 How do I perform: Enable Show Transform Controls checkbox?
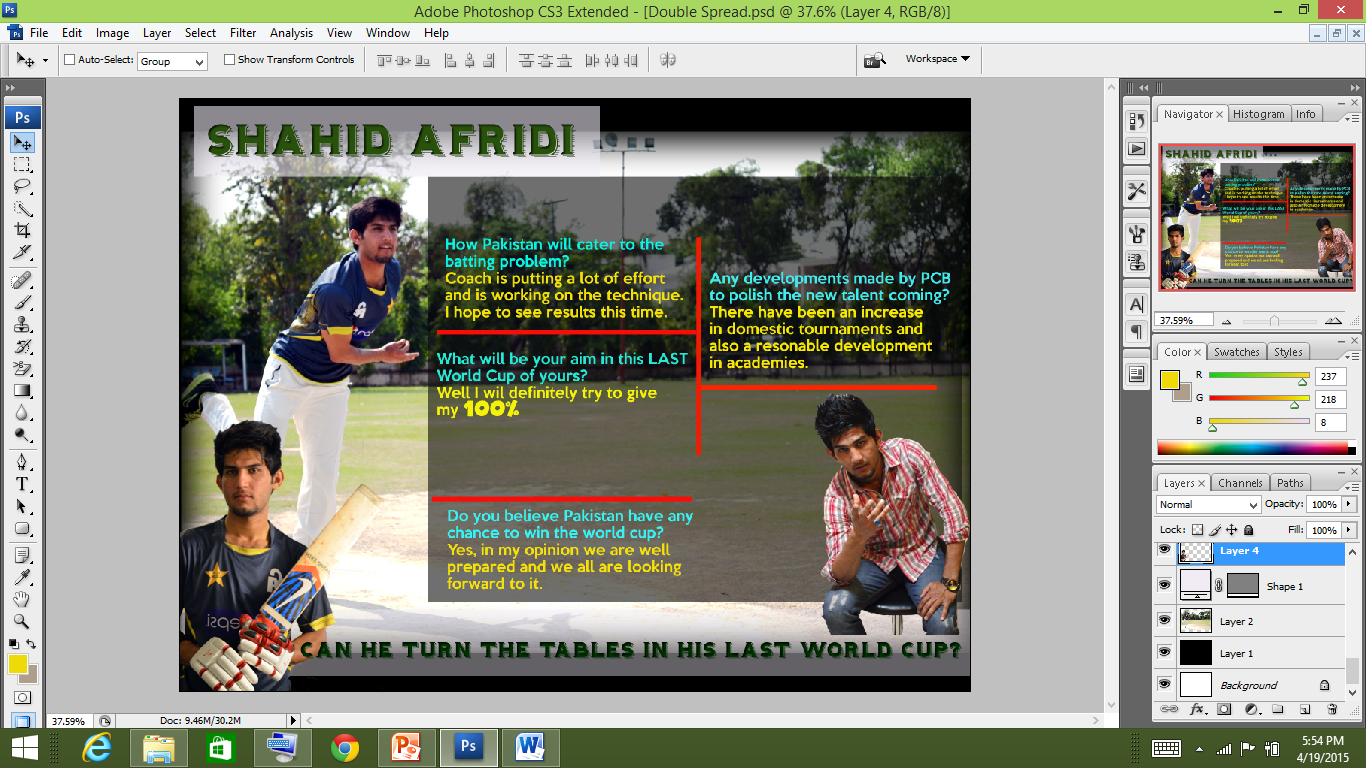click(x=229, y=60)
